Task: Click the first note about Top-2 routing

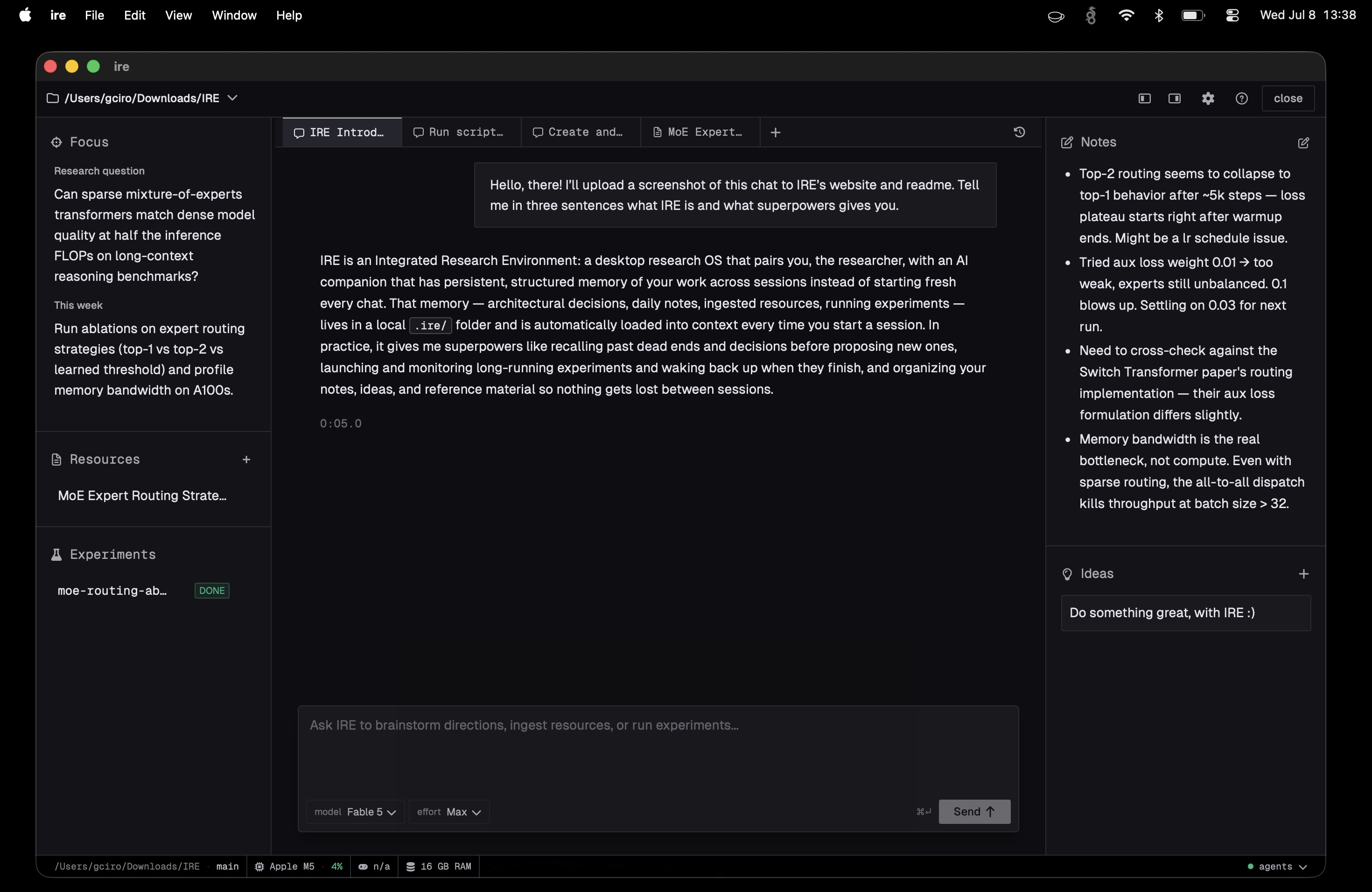Action: [1191, 206]
